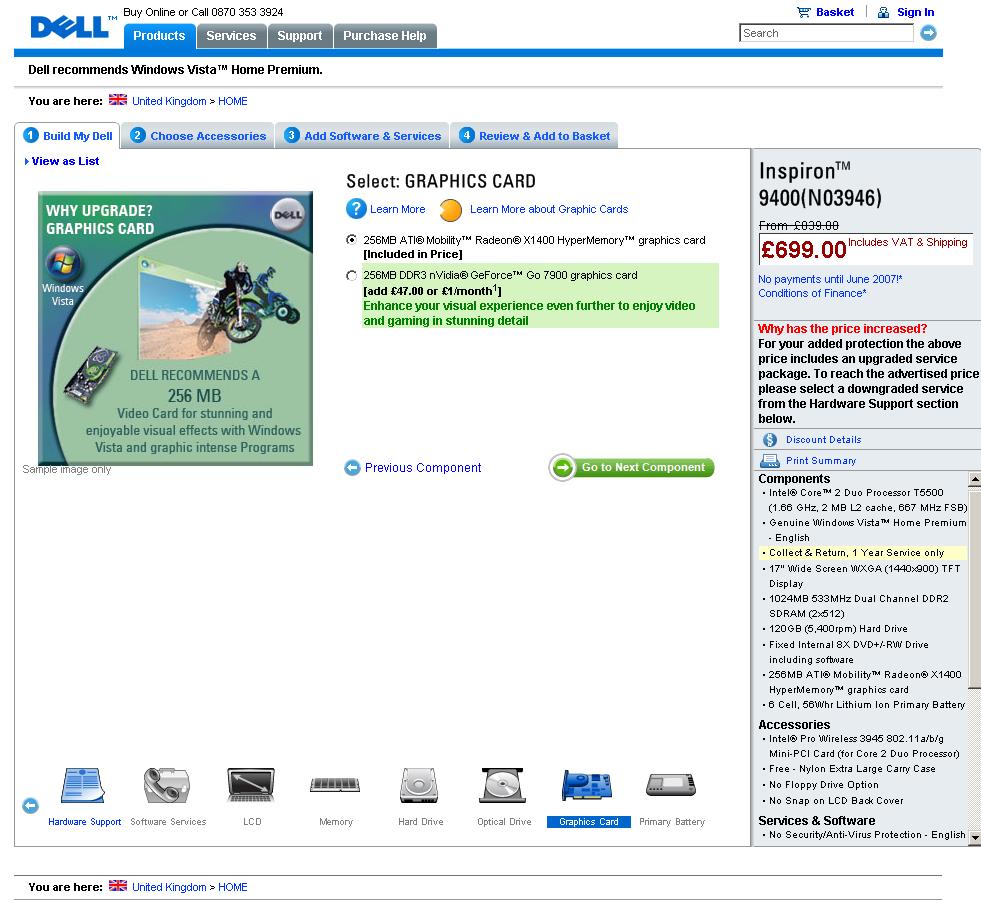Select the LCD laptop screen icon
The height and width of the screenshot is (904, 981).
pyautogui.click(x=251, y=786)
